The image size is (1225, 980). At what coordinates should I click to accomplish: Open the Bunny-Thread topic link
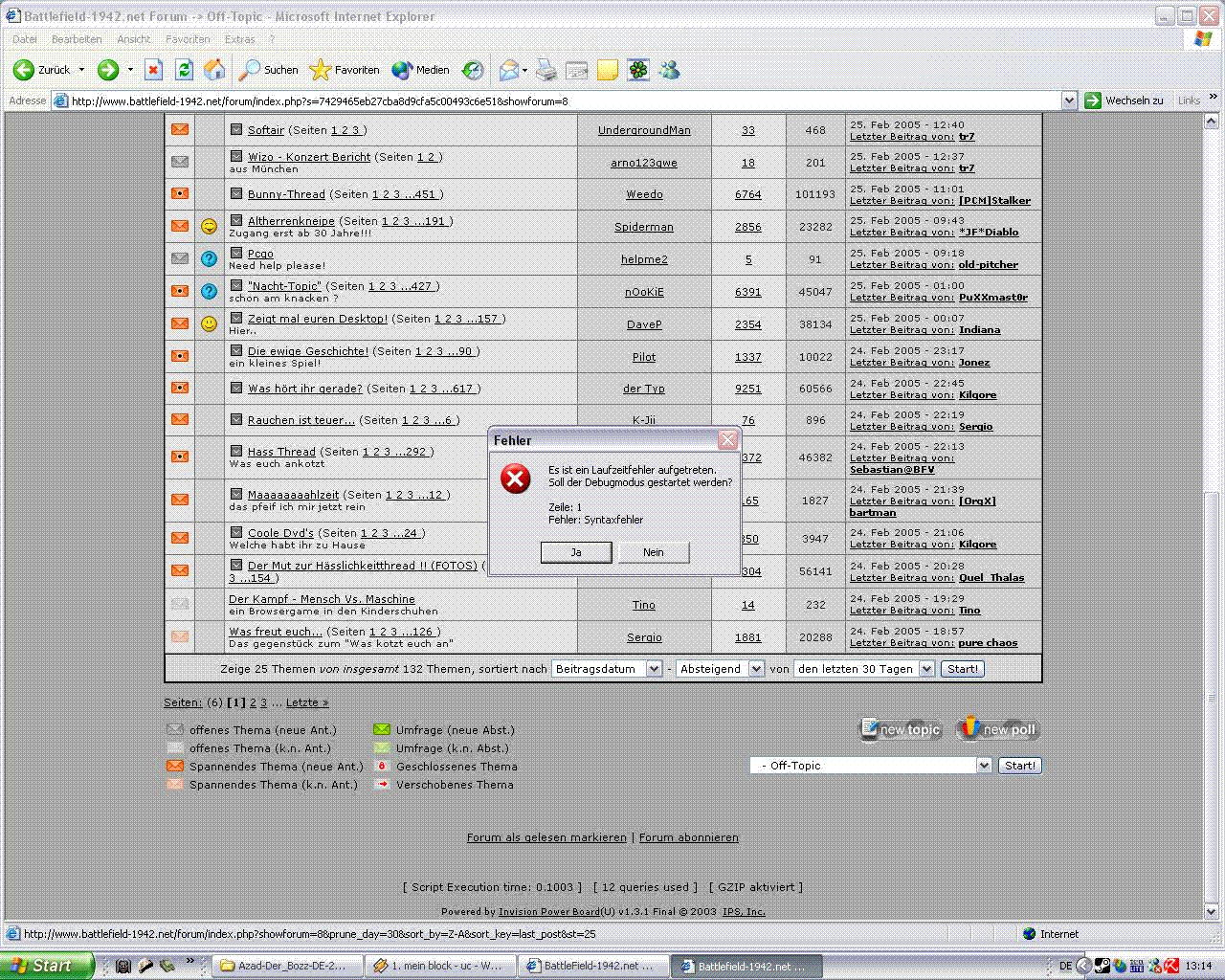tap(286, 194)
